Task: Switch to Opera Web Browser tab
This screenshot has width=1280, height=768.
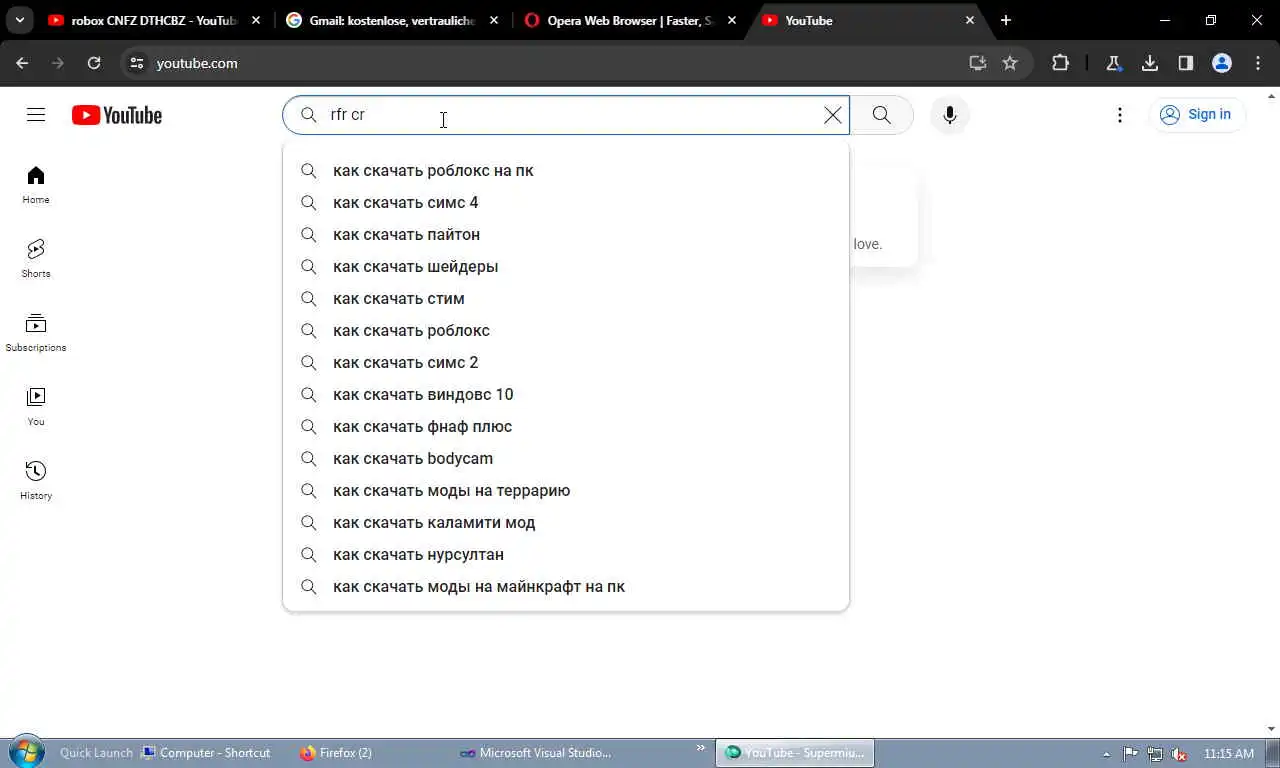Action: pyautogui.click(x=632, y=20)
